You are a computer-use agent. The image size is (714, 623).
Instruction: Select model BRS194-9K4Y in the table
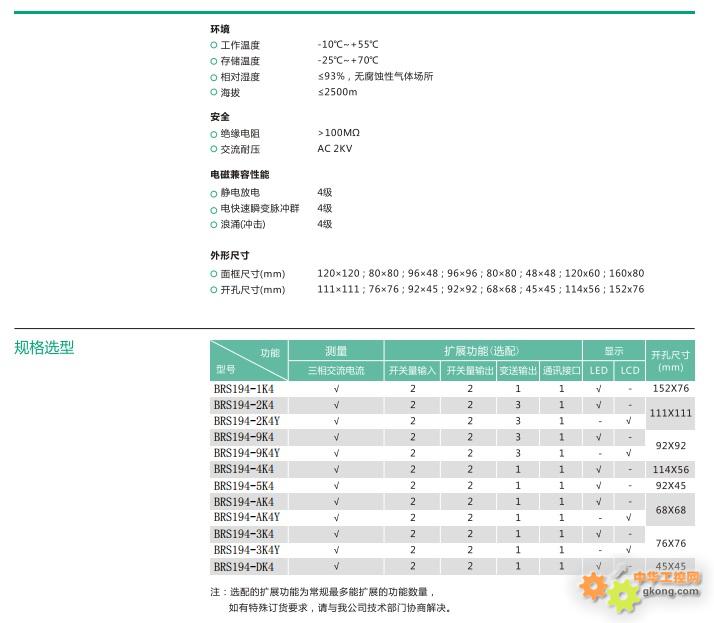coord(247,453)
